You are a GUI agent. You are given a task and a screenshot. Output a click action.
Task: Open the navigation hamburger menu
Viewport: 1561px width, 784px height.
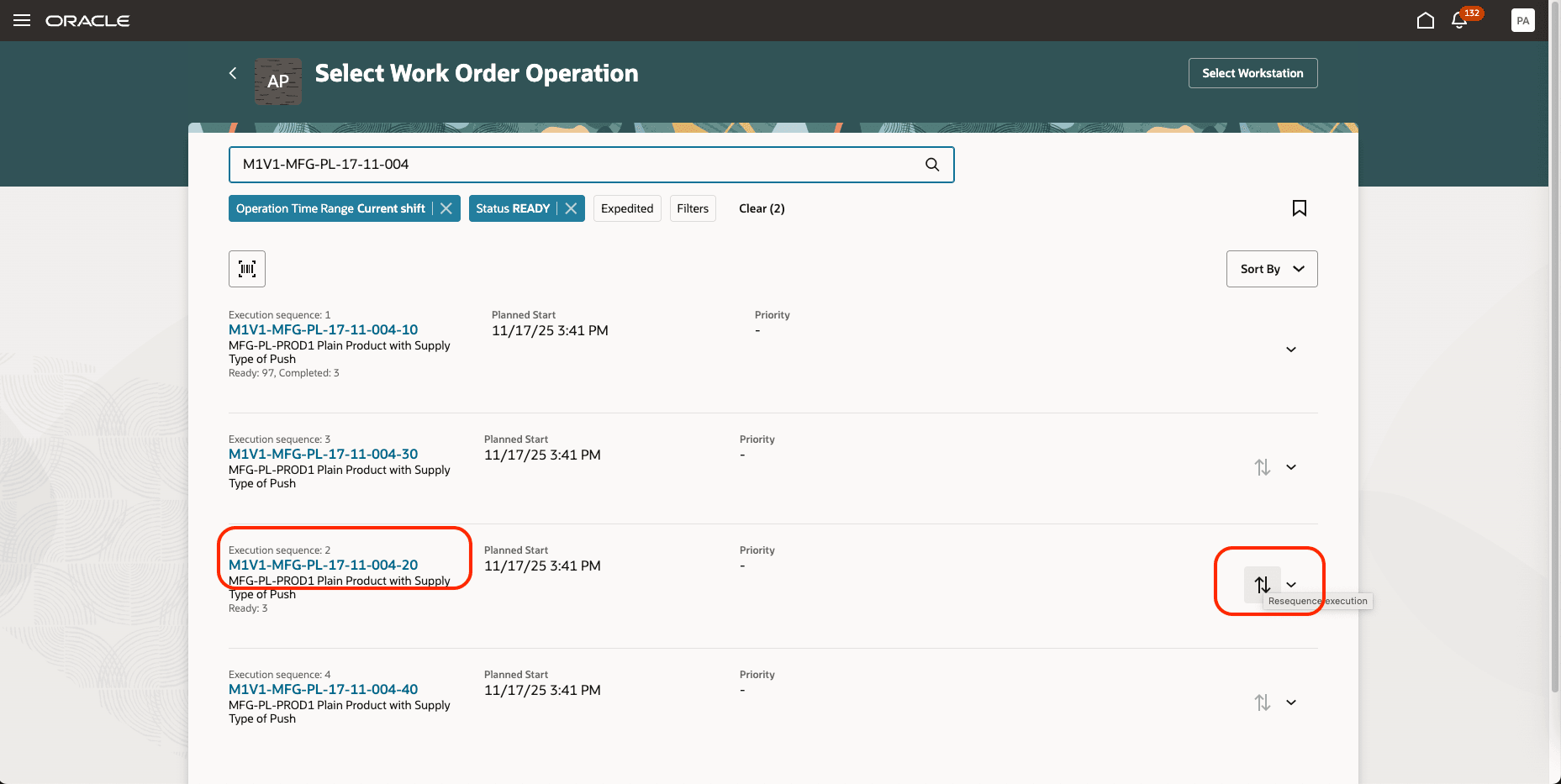21,19
